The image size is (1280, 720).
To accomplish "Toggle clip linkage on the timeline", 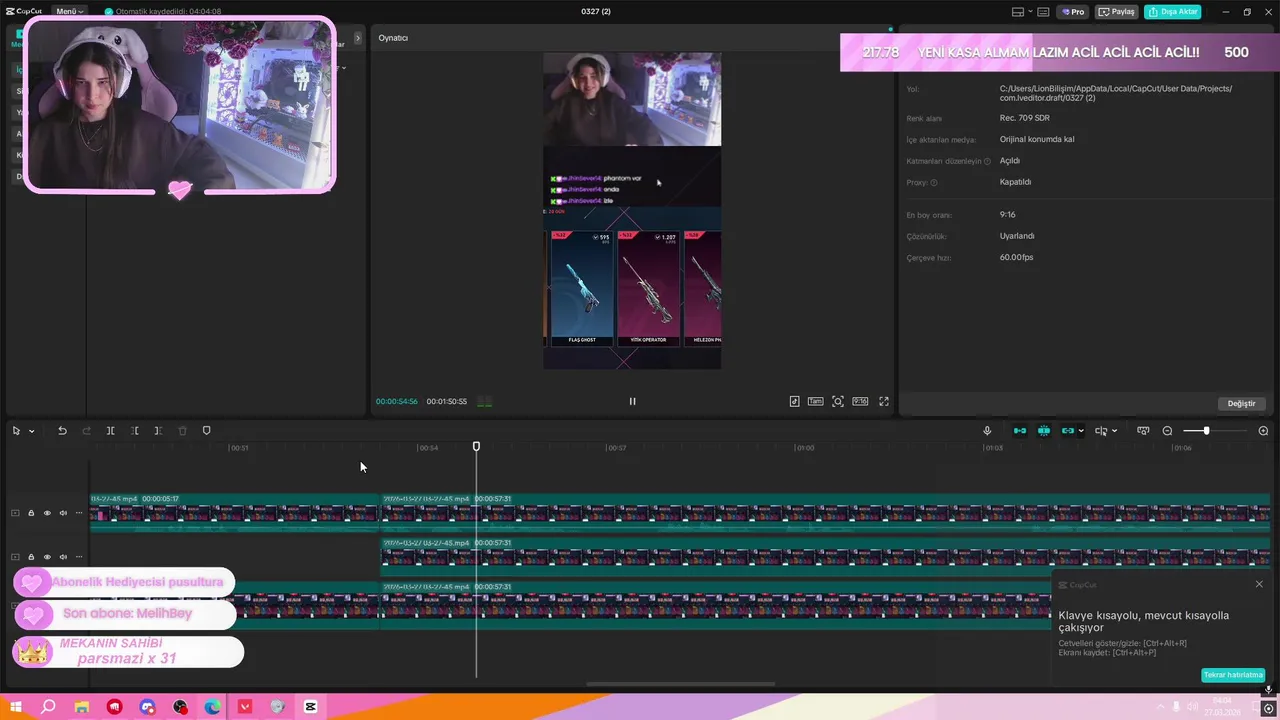I will point(1067,431).
